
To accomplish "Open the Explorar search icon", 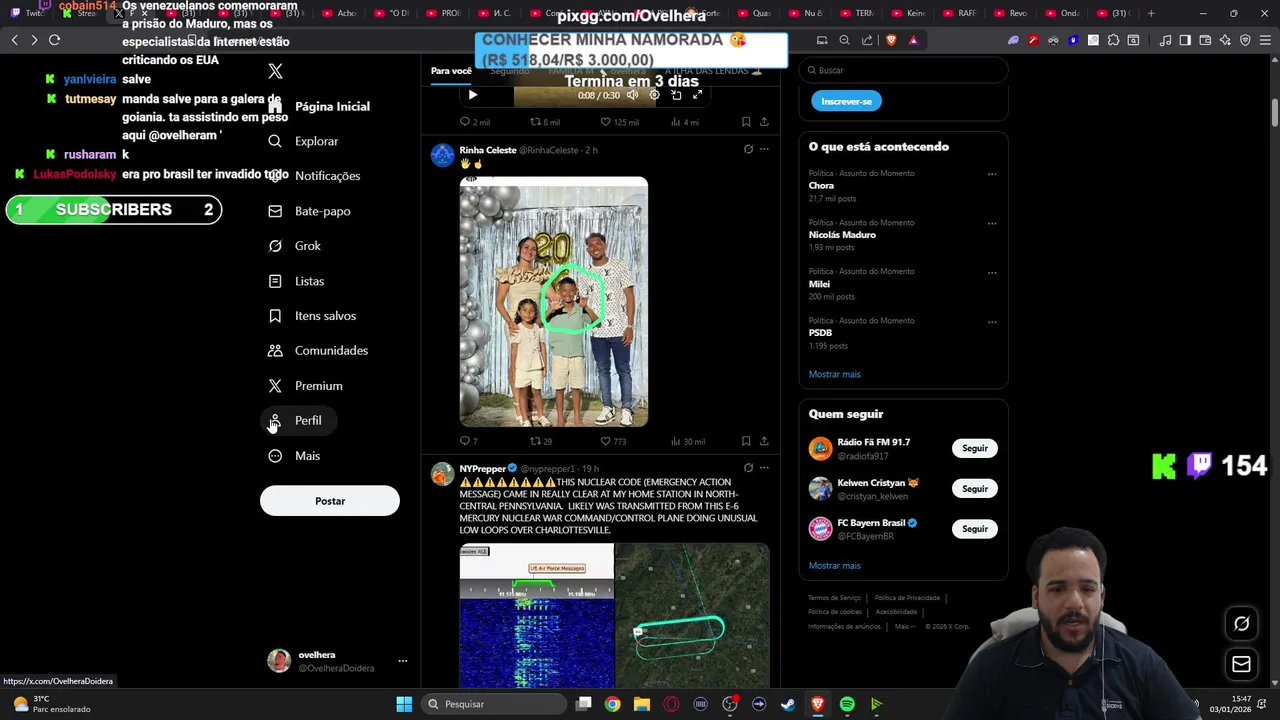I will tap(275, 141).
